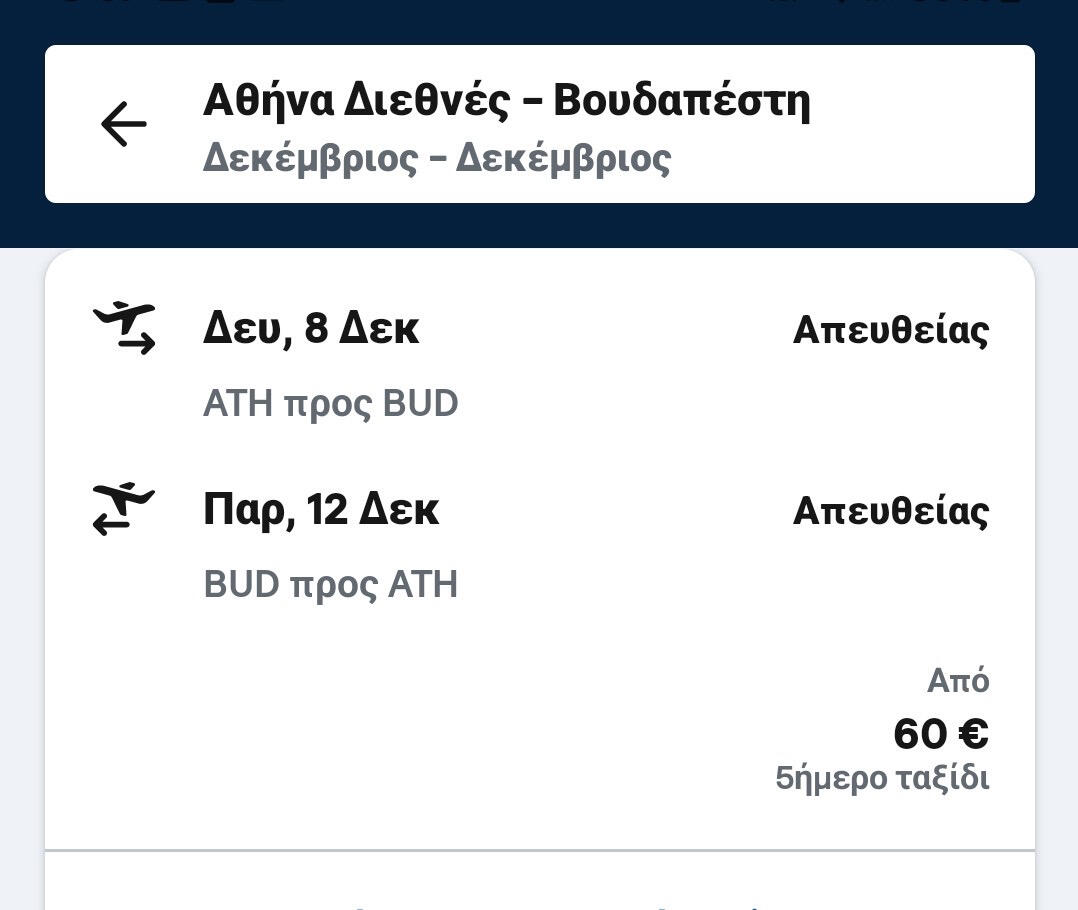Tap the back arrow icon
Viewport: 1078px width, 910px height.
coord(124,125)
